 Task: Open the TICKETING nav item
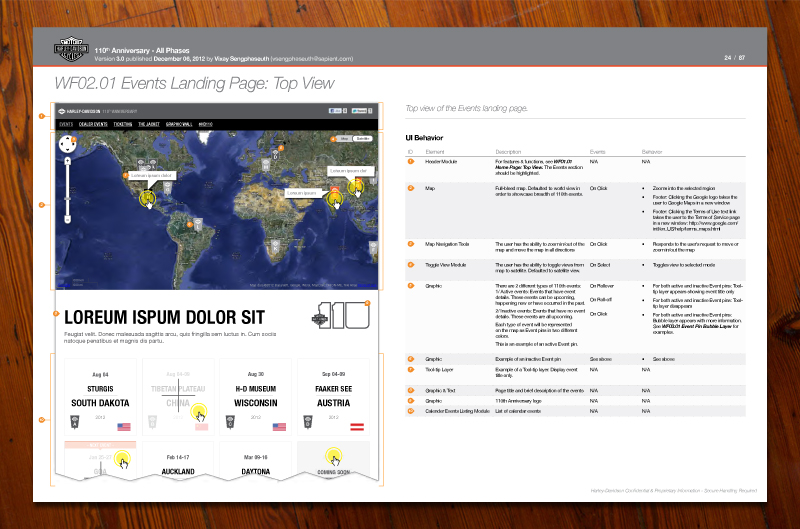click(x=123, y=124)
